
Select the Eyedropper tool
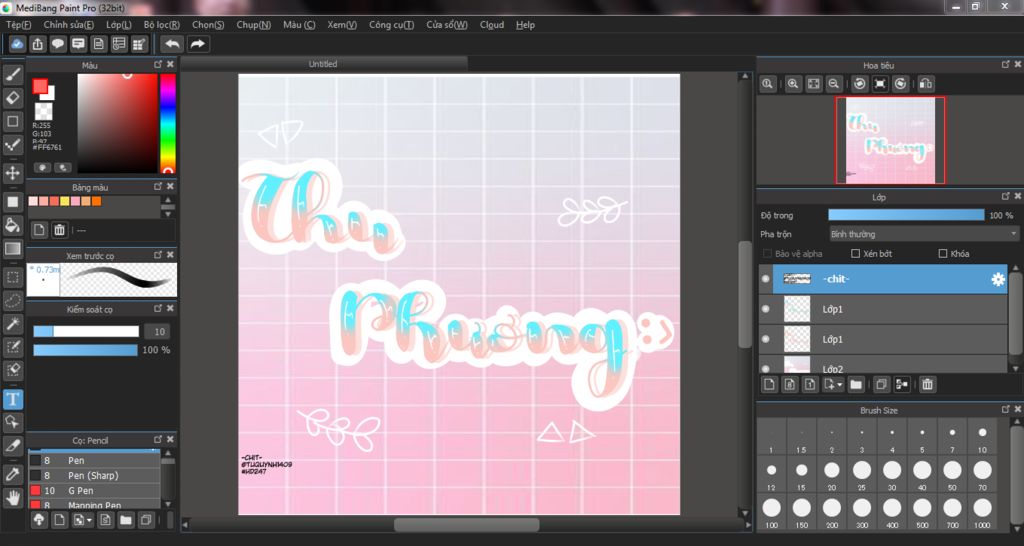tap(12, 474)
